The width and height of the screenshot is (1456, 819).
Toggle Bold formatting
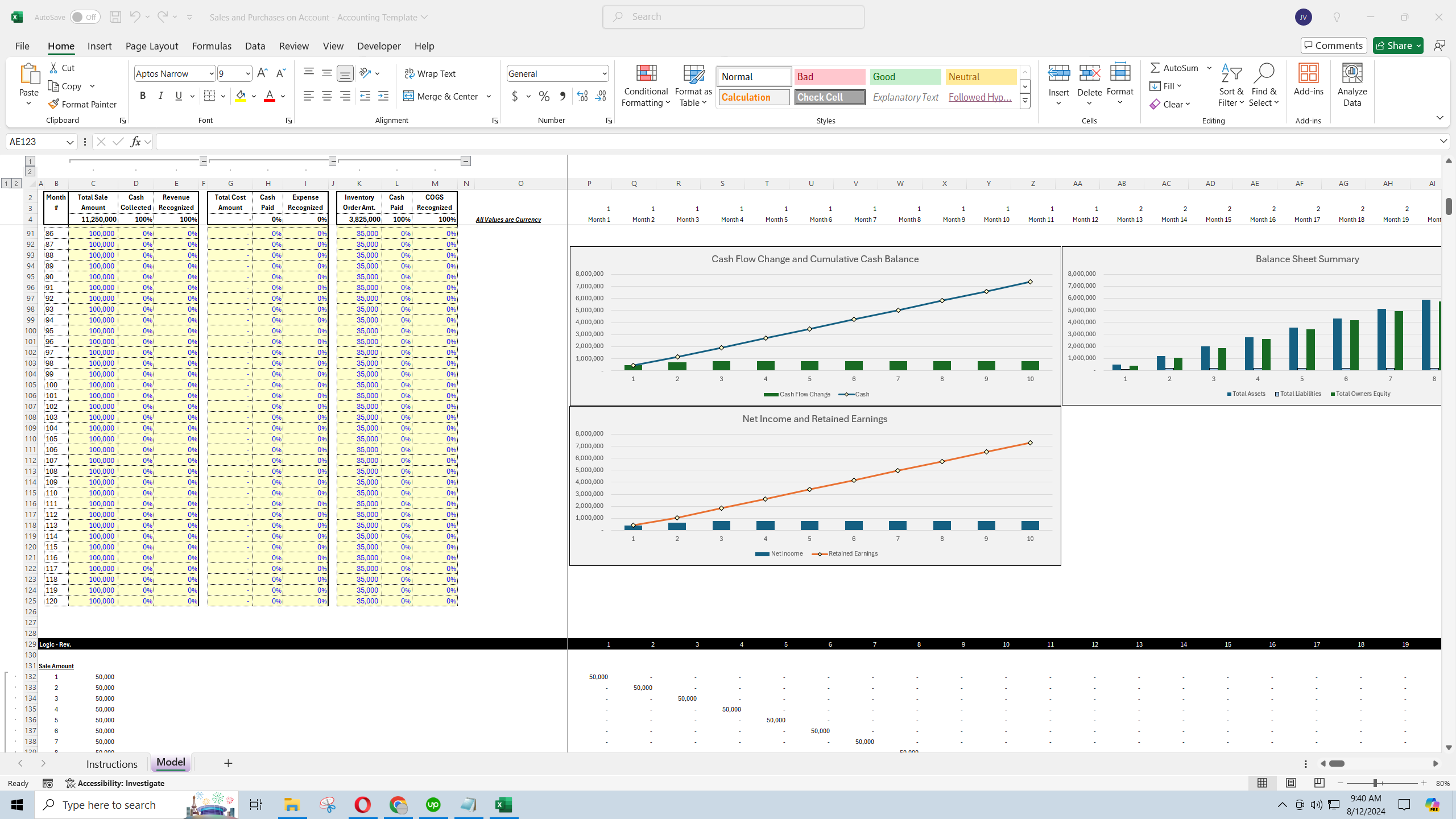click(143, 96)
